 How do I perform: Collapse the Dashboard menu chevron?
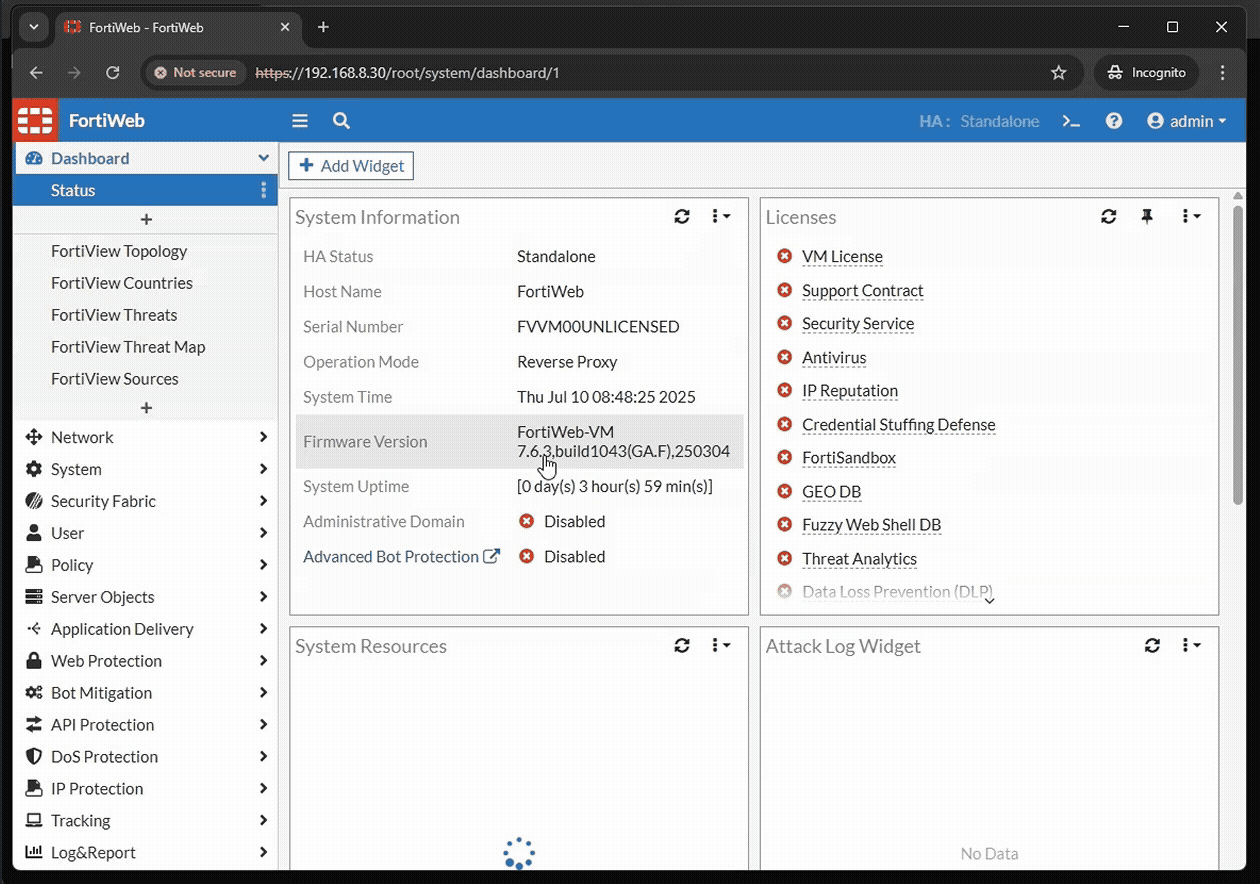[264, 158]
